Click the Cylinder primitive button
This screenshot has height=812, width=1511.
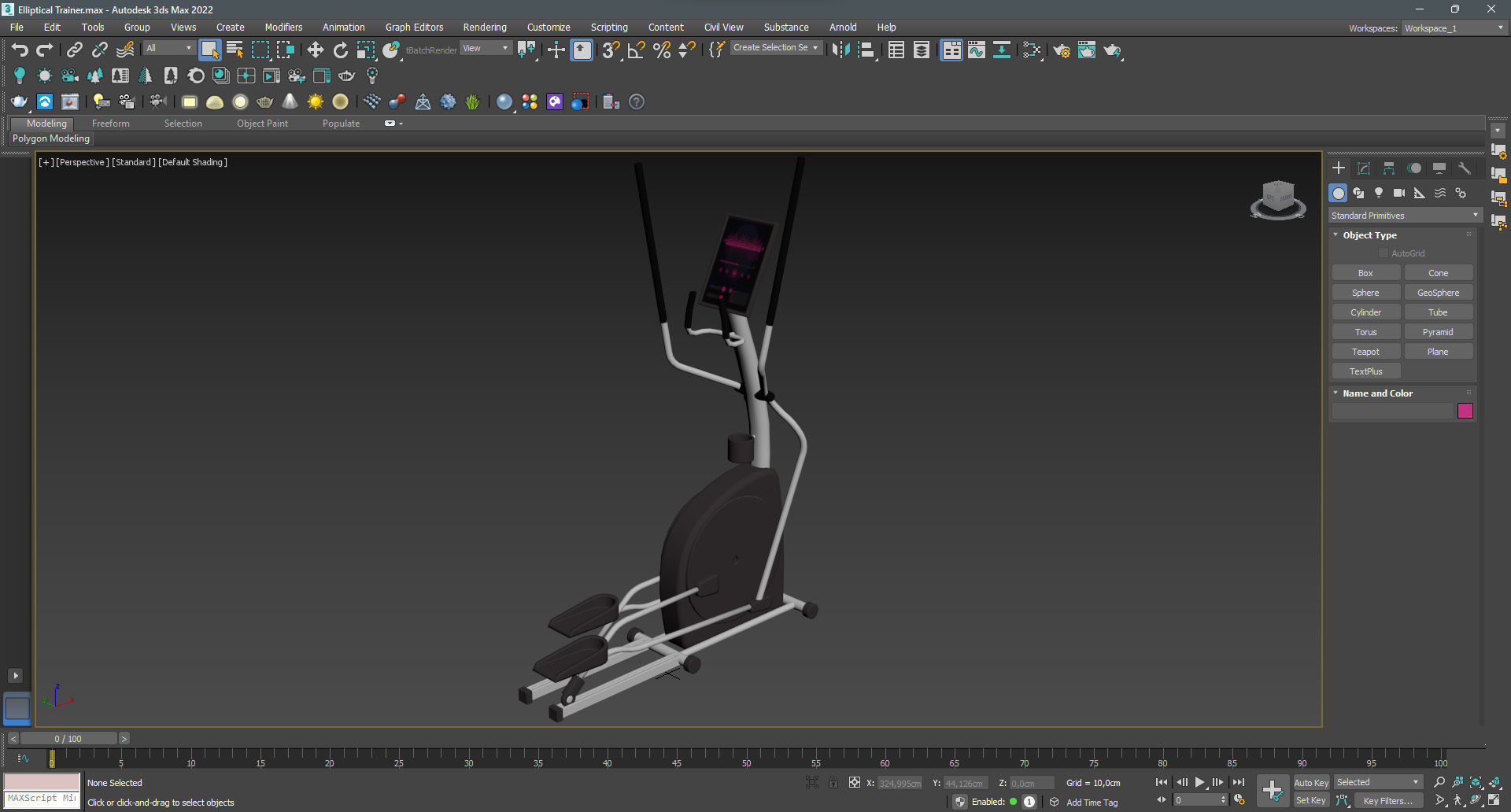[x=1365, y=312]
